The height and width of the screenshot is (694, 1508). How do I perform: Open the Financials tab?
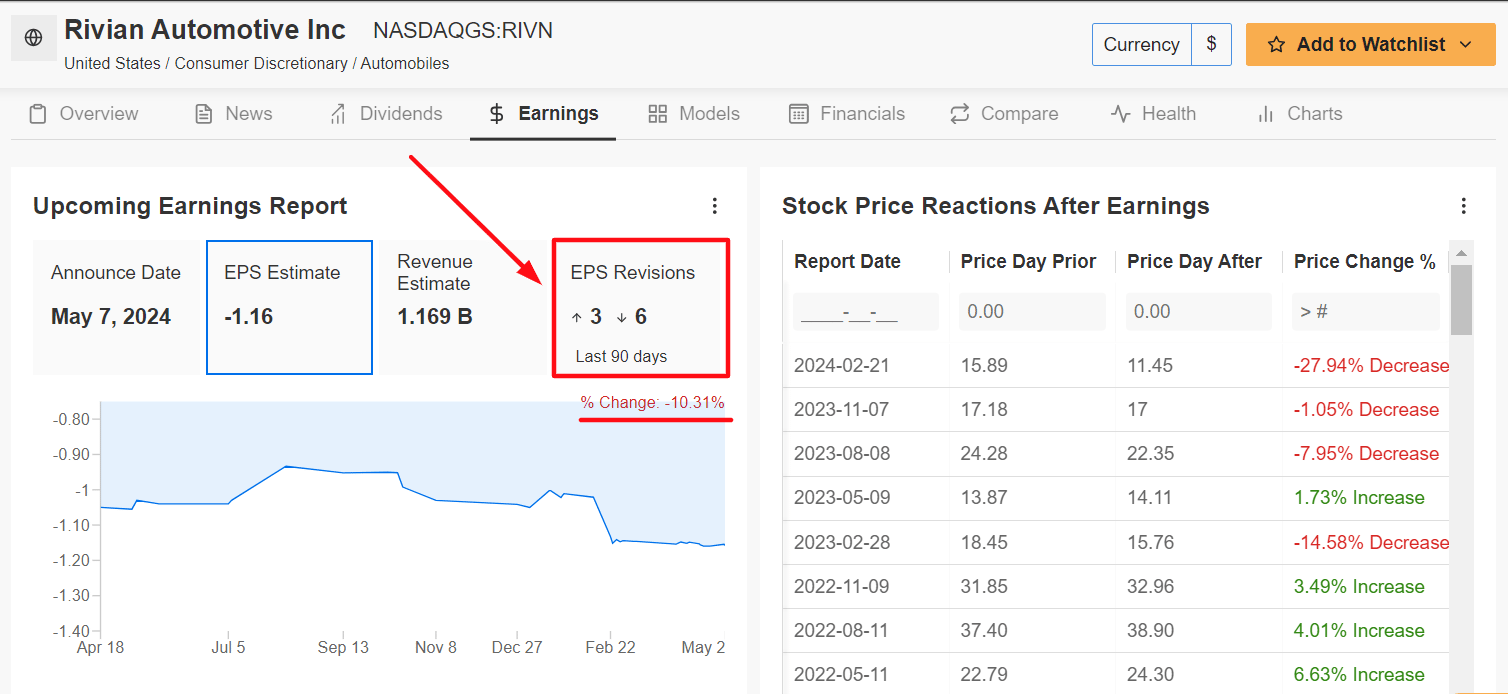coord(847,114)
